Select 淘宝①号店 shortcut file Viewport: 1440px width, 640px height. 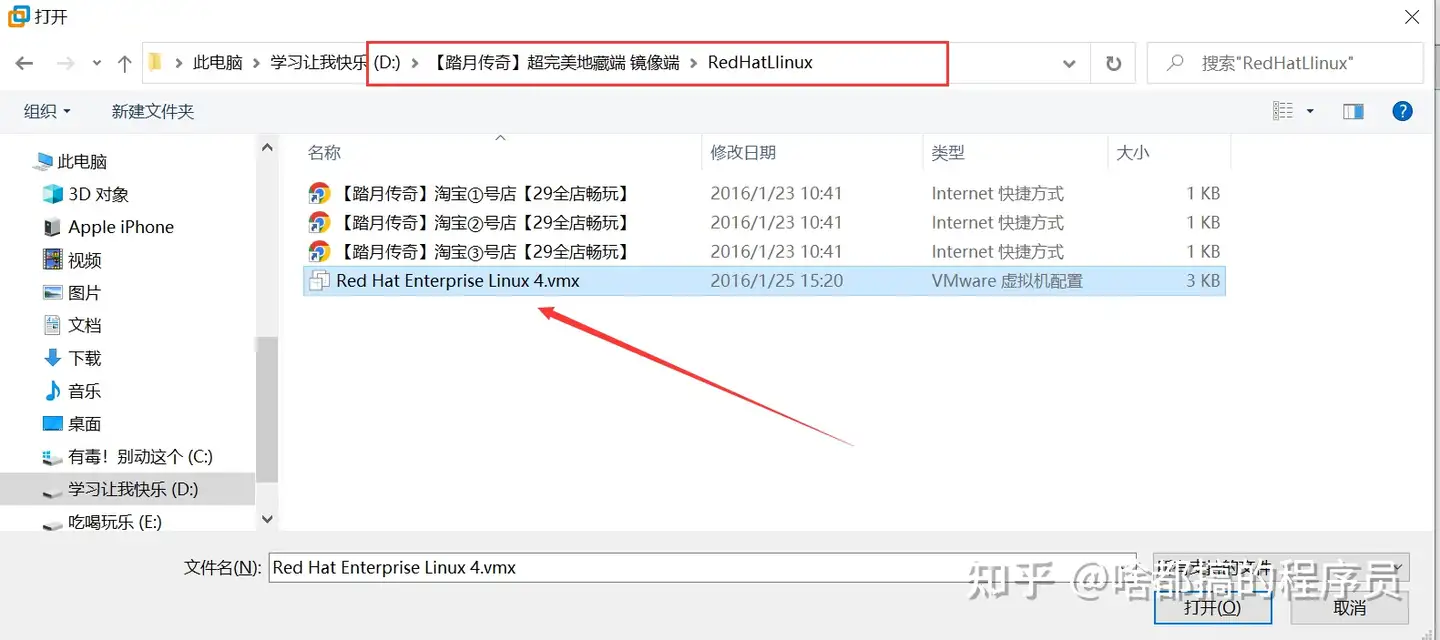pyautogui.click(x=764, y=194)
